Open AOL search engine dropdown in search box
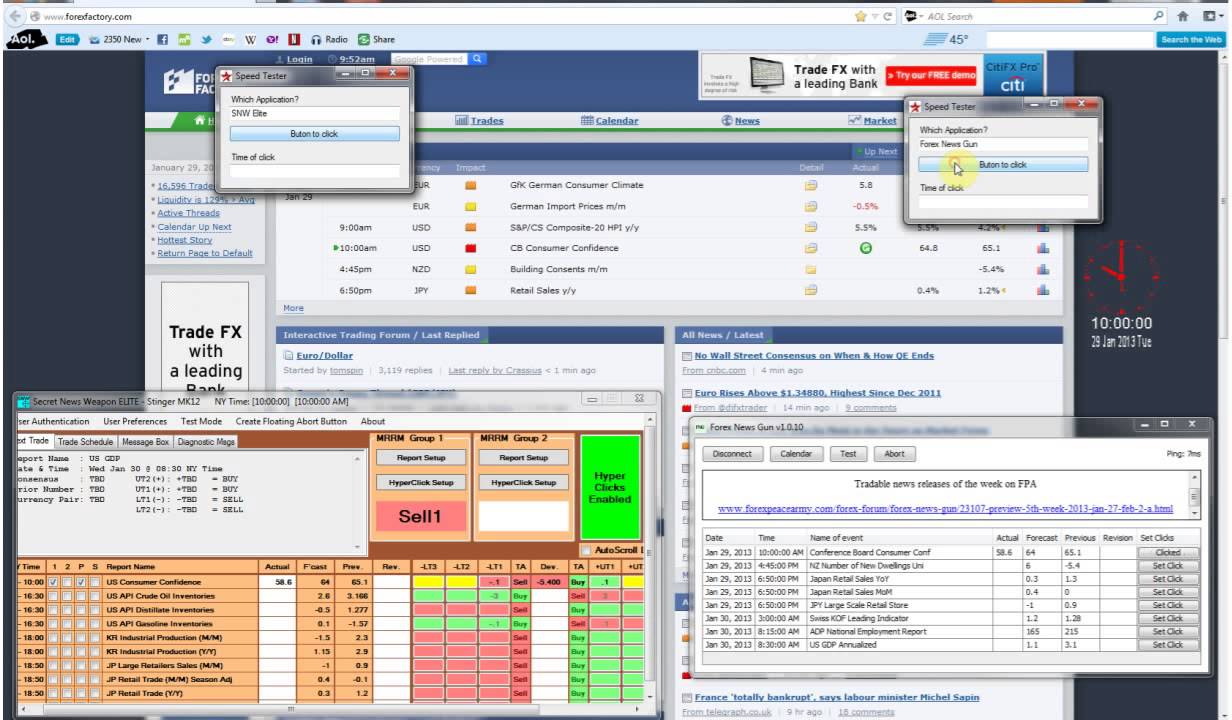 923,16
